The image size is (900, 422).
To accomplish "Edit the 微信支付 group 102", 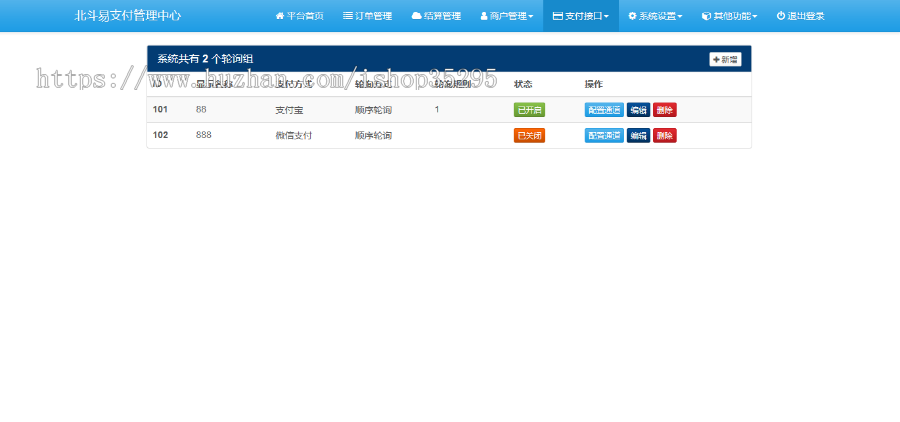I will click(638, 135).
